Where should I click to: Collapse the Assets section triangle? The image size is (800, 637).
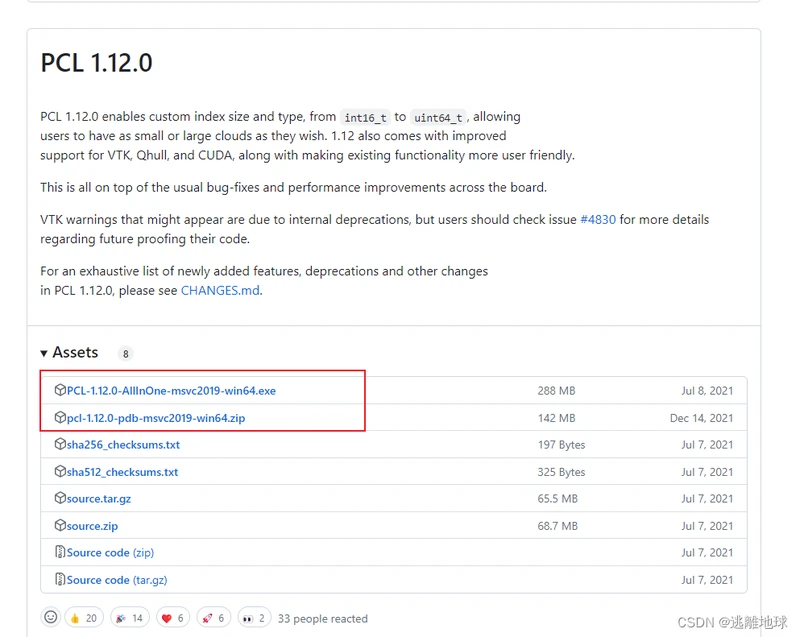pyautogui.click(x=44, y=353)
